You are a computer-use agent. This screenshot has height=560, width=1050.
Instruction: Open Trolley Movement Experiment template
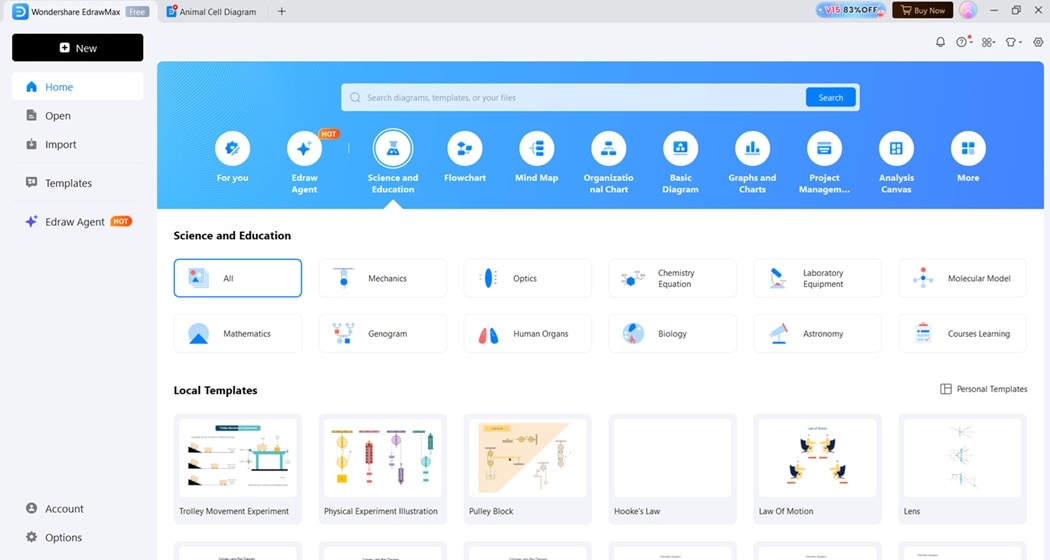[238, 469]
